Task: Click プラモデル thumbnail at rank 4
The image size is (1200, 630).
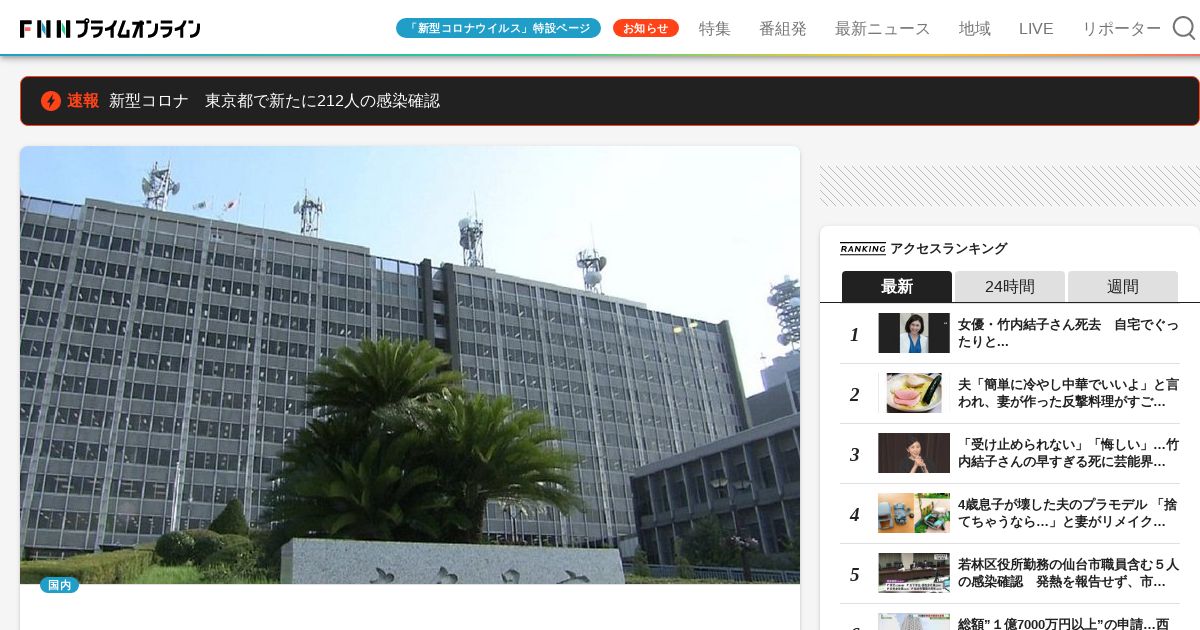Action: pos(914,513)
